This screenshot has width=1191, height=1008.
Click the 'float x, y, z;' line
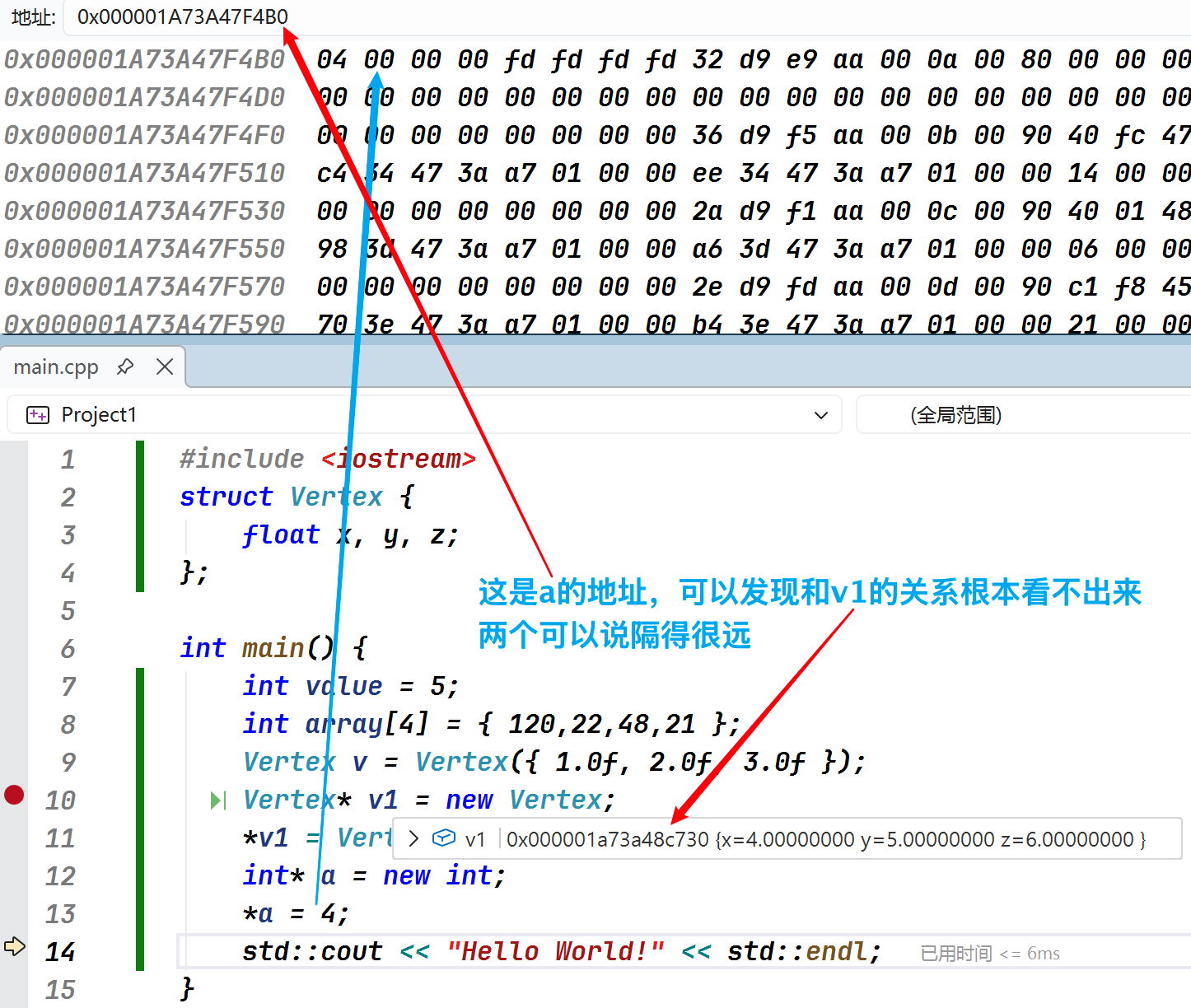click(x=350, y=534)
